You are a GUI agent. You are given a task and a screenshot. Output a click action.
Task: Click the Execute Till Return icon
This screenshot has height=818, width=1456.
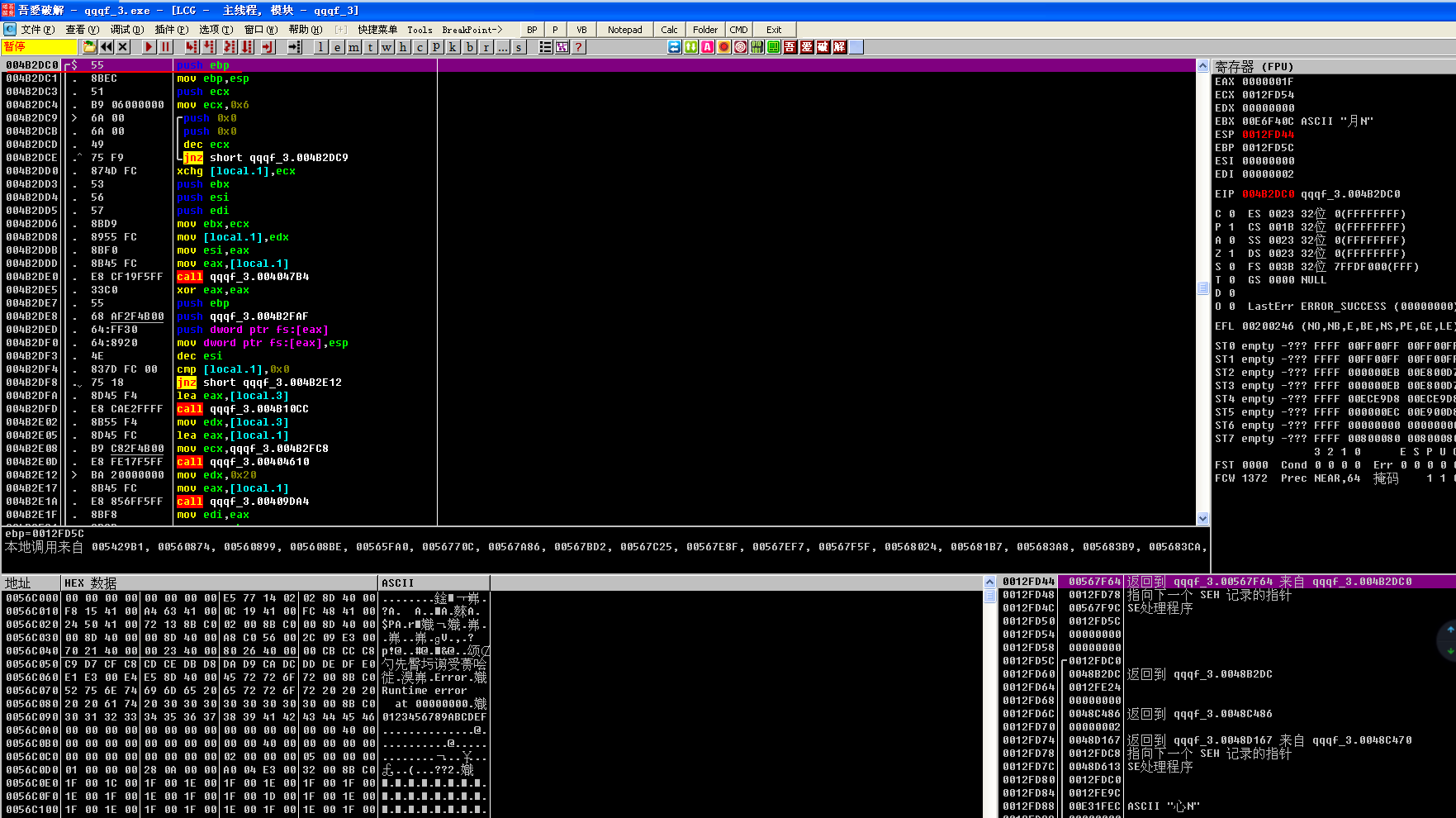click(268, 47)
